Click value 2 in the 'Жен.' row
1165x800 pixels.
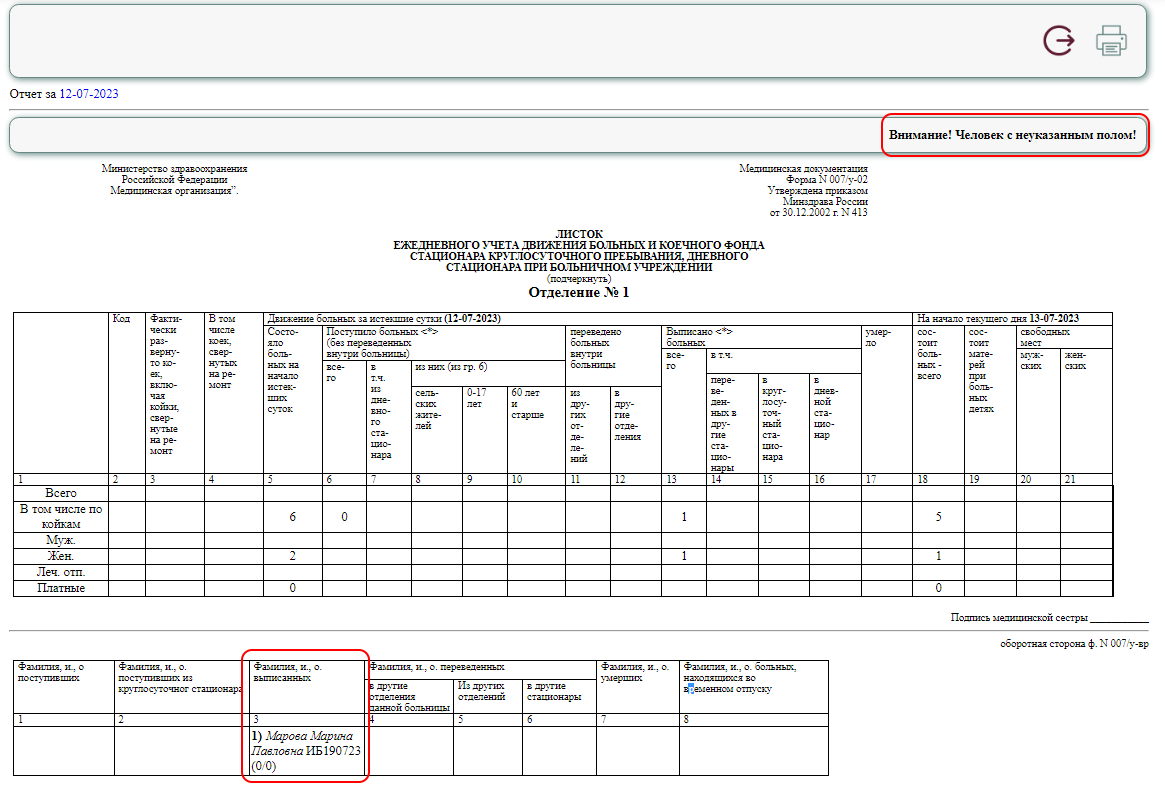(292, 556)
